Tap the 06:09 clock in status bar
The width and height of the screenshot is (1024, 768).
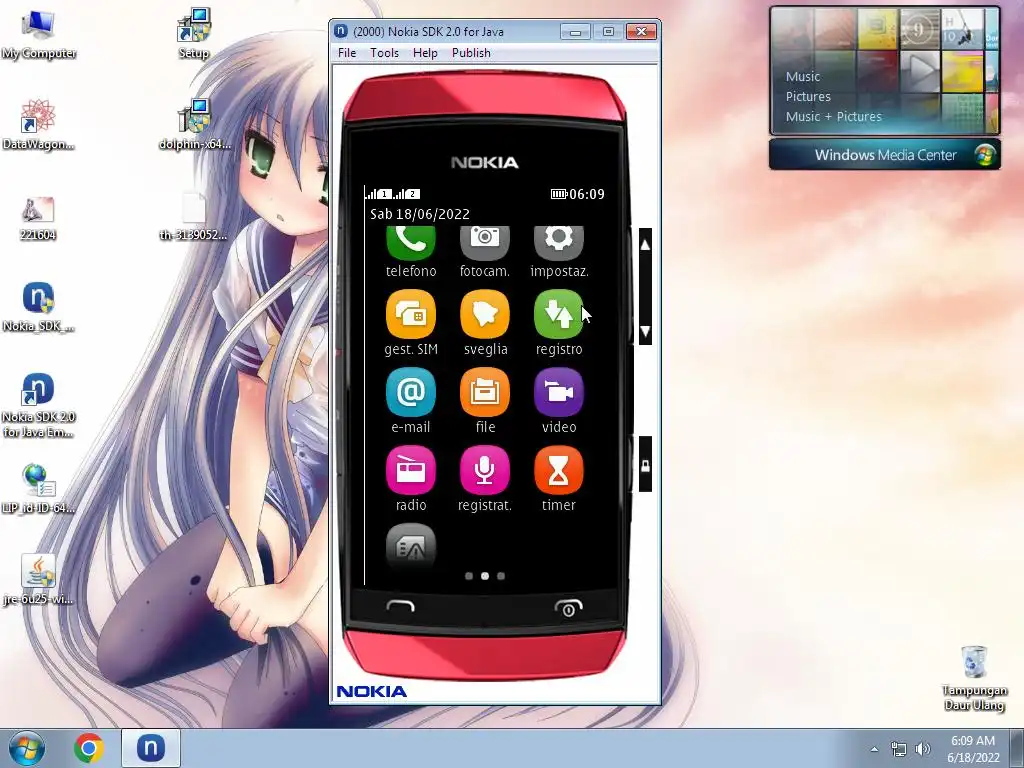[x=586, y=194]
